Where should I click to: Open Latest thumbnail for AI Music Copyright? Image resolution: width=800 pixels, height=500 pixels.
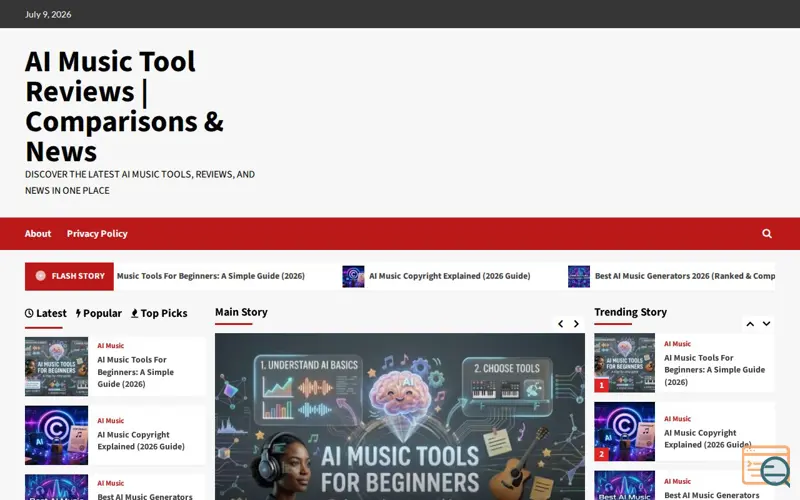pos(56,435)
